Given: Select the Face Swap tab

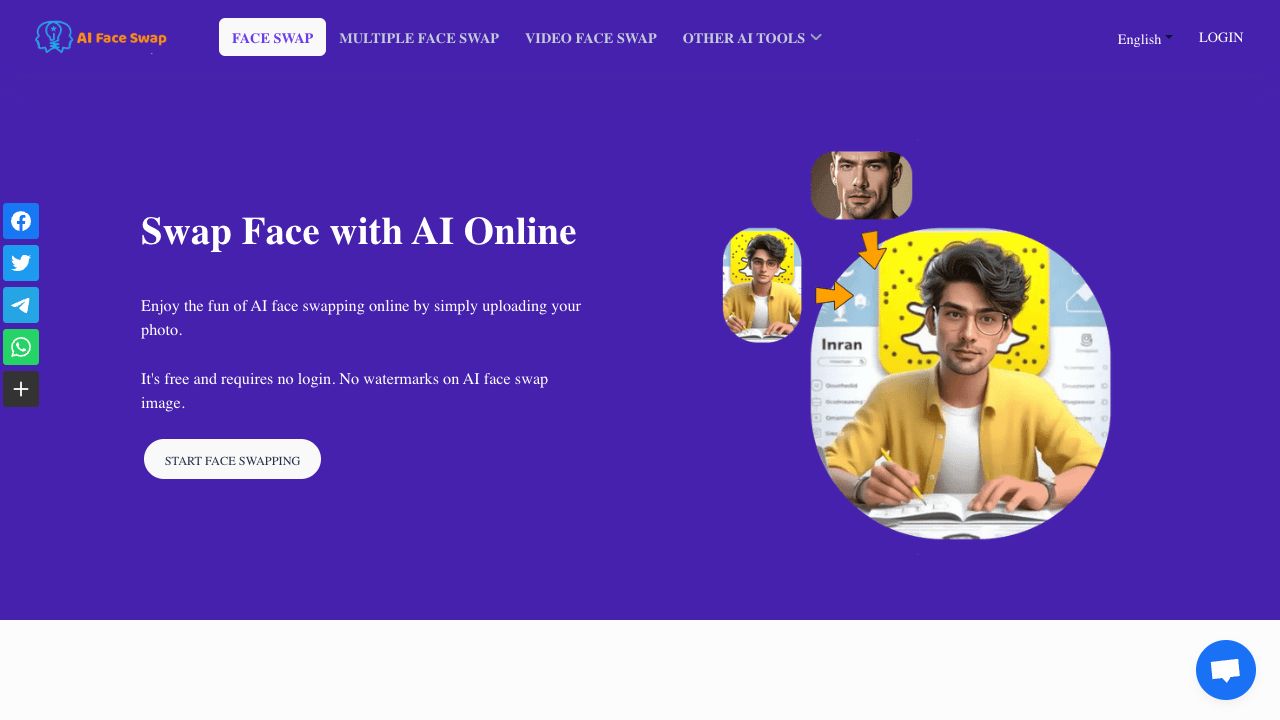Looking at the screenshot, I should (x=272, y=38).
